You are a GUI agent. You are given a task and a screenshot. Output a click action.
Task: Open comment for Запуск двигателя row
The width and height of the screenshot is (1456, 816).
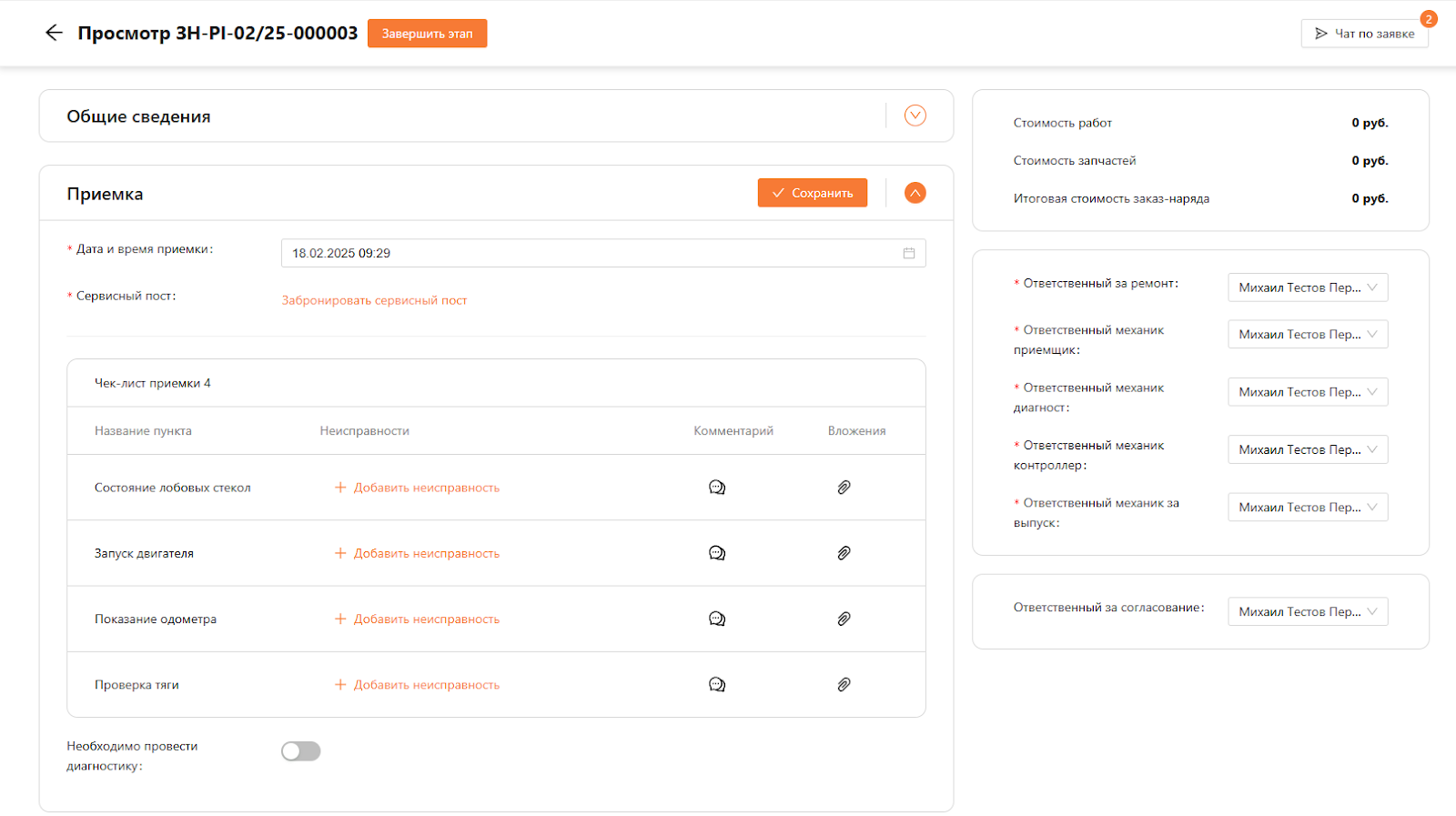tap(717, 553)
